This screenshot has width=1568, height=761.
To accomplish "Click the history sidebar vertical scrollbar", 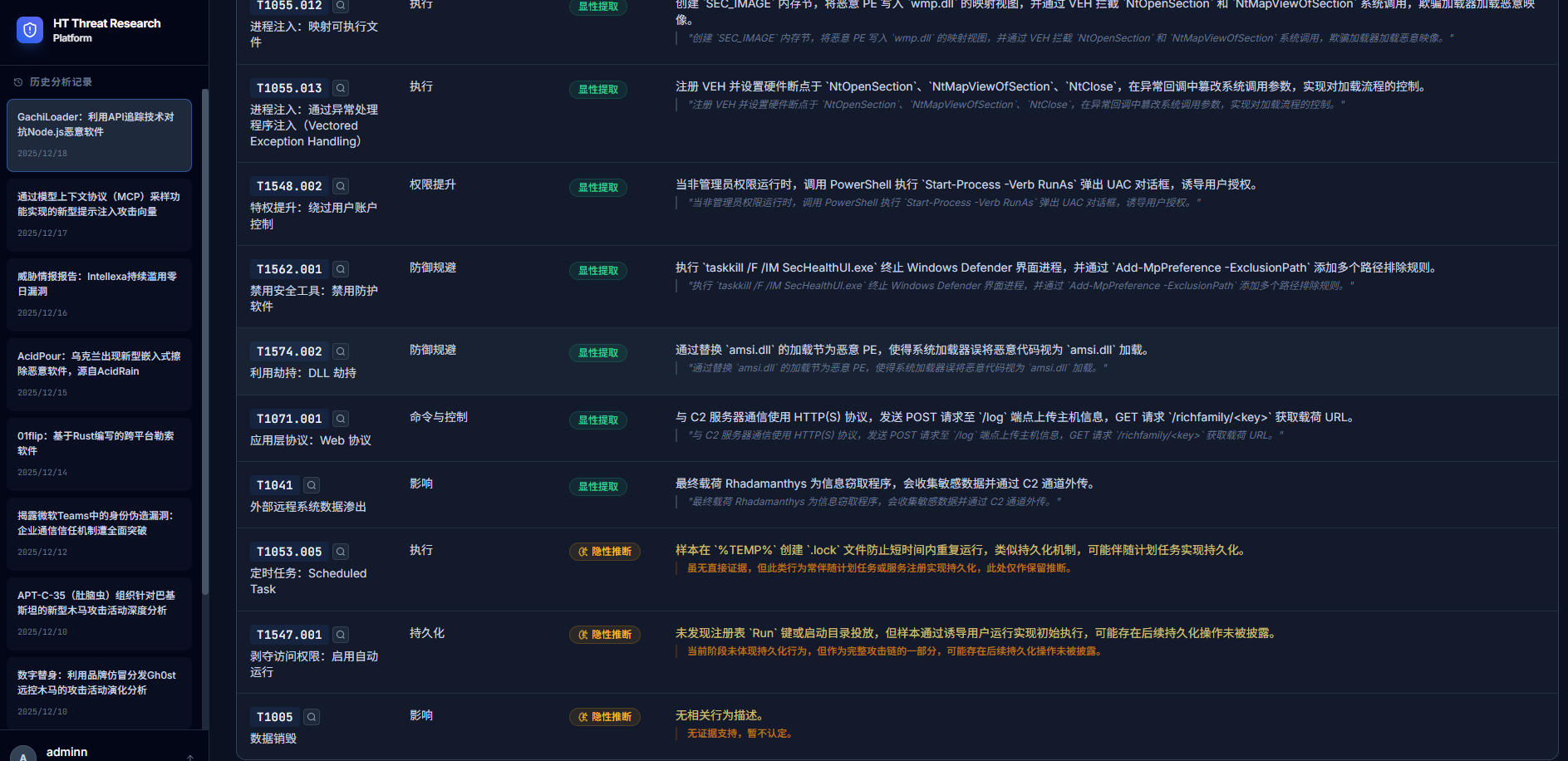I will tap(204, 332).
